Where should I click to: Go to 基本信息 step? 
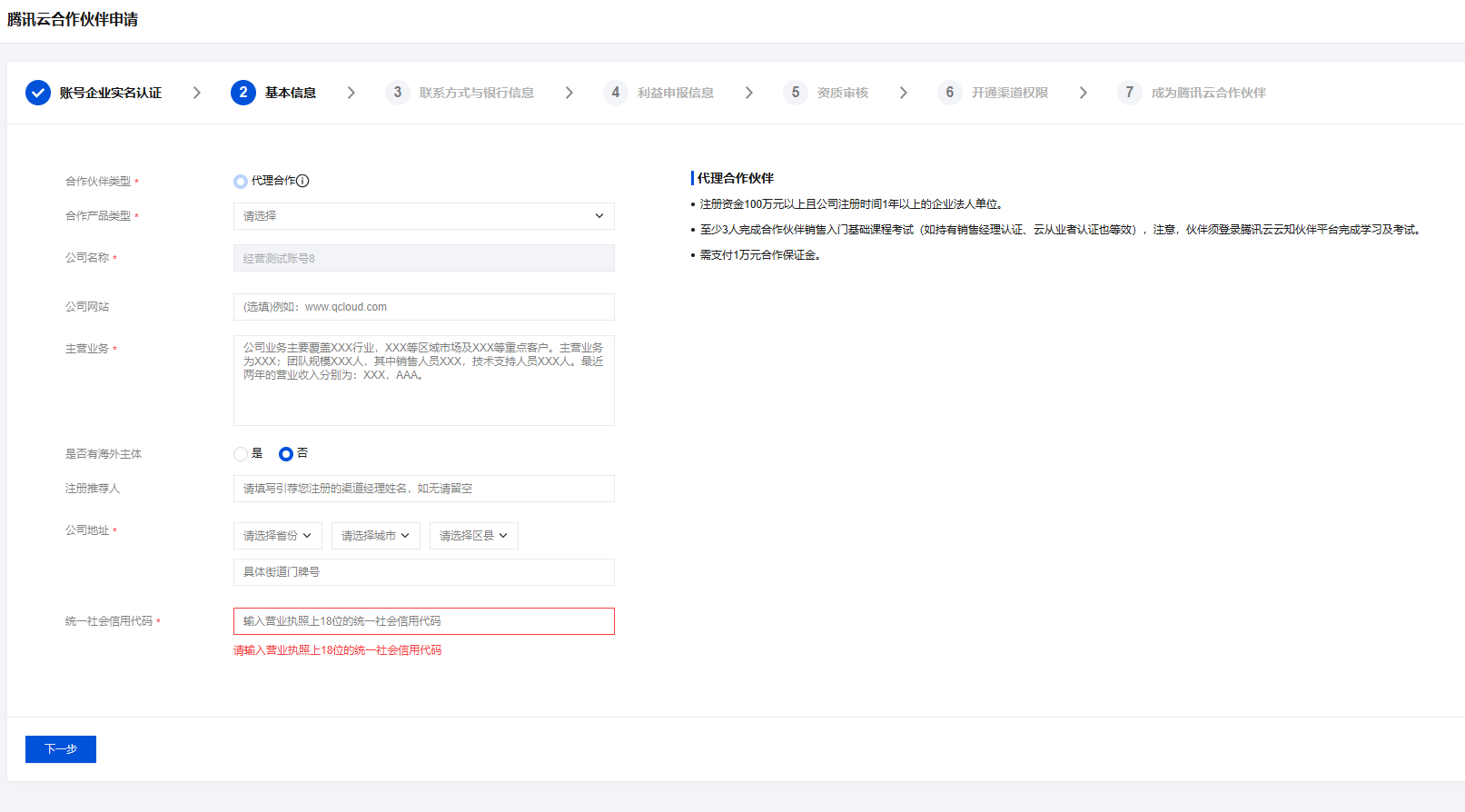(x=291, y=93)
